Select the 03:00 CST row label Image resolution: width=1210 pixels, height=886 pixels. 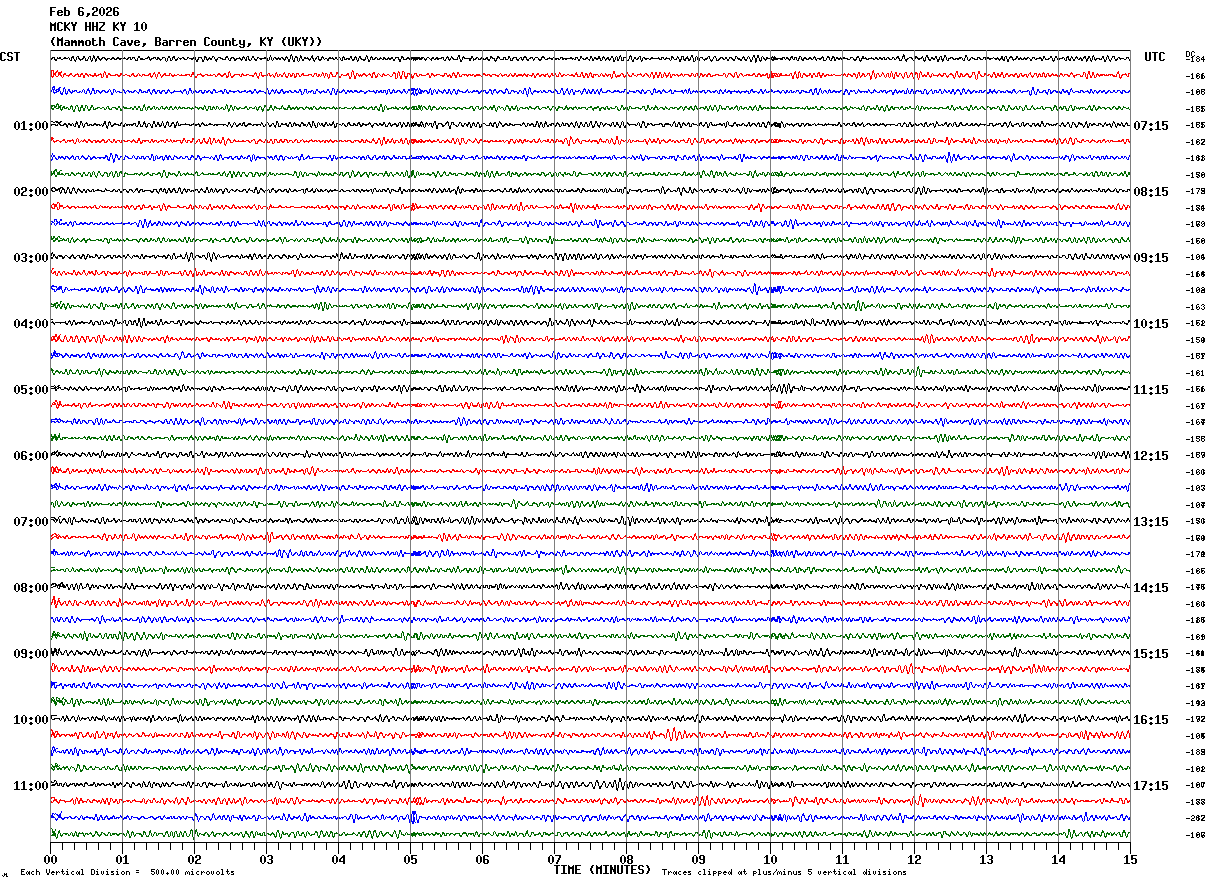coord(31,258)
